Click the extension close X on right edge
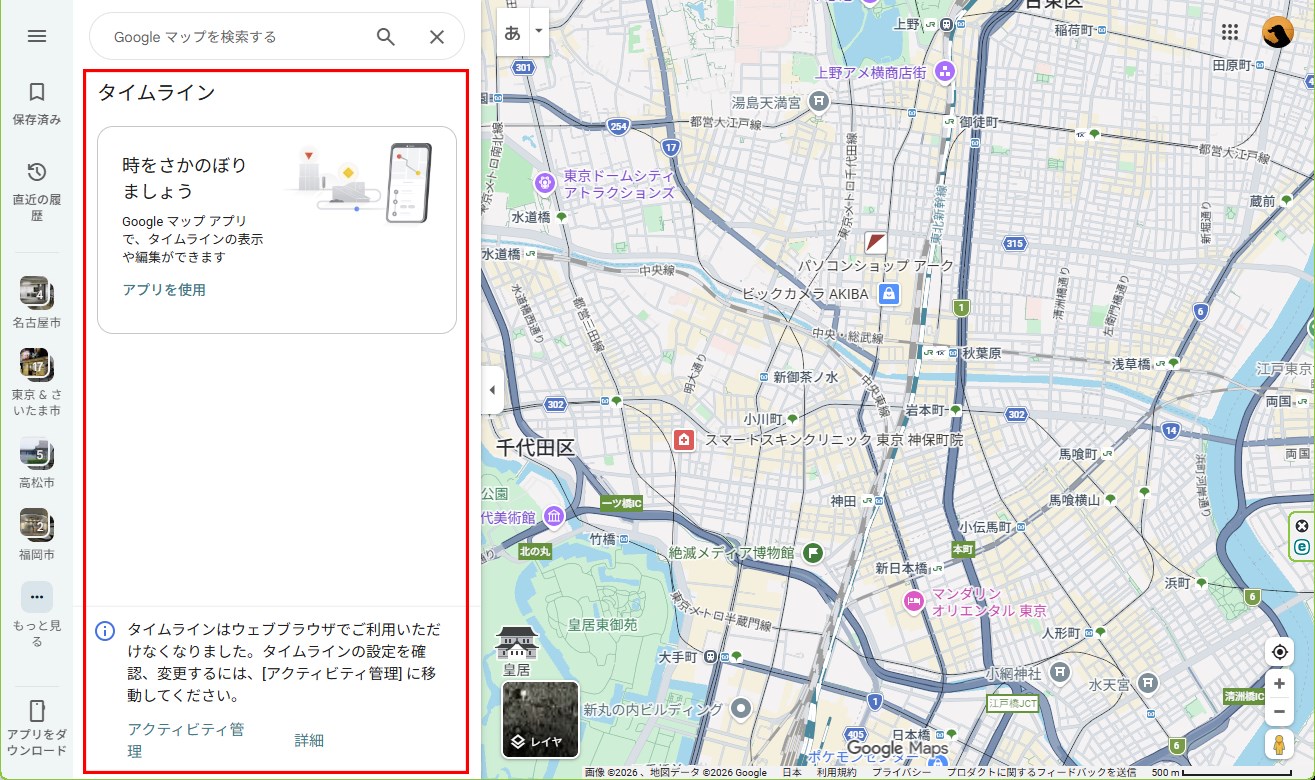This screenshot has height=780, width=1315. tap(1301, 526)
